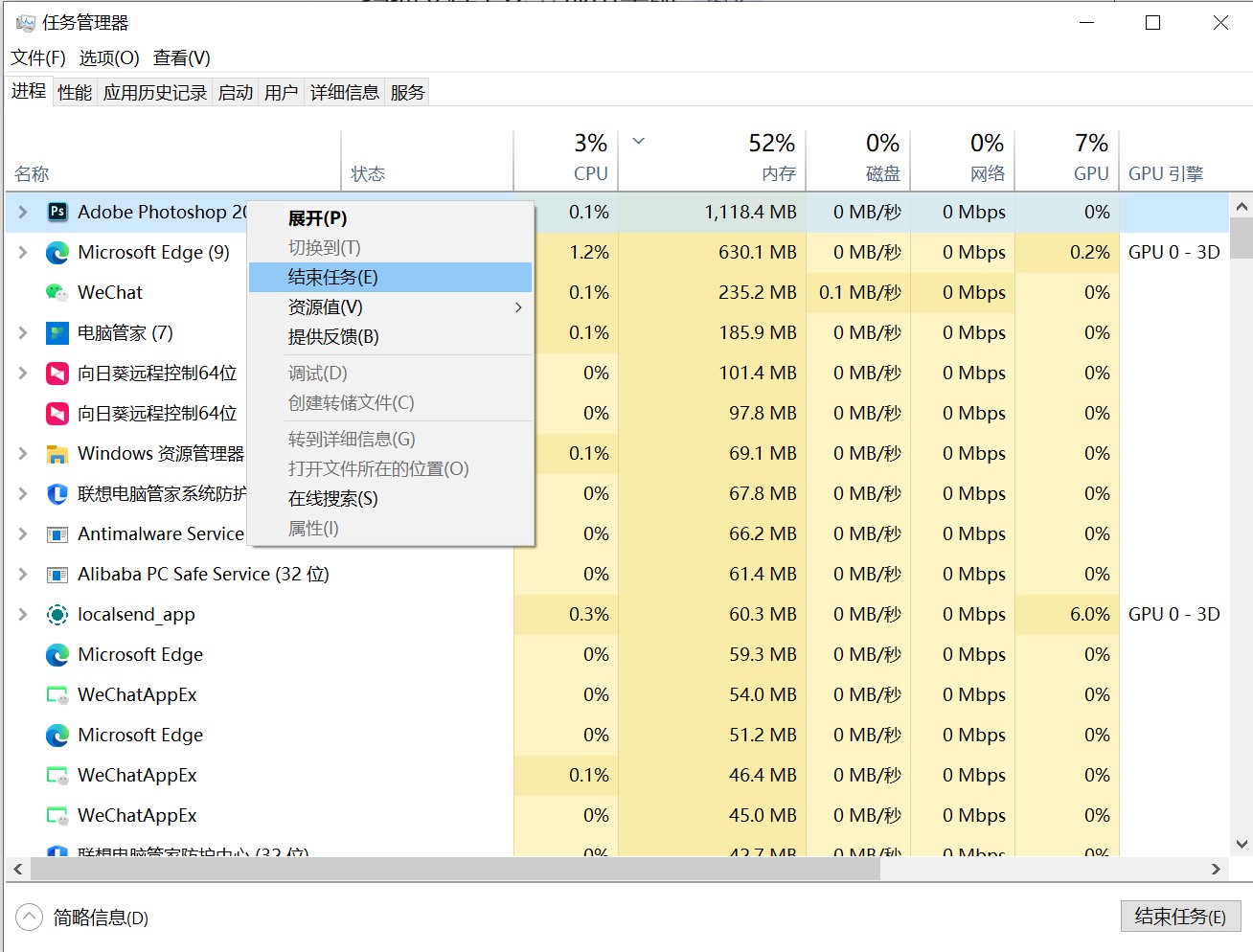This screenshot has height=952, width=1253.
Task: Click the 向日葵远程控制64位 process icon
Action: (57, 373)
